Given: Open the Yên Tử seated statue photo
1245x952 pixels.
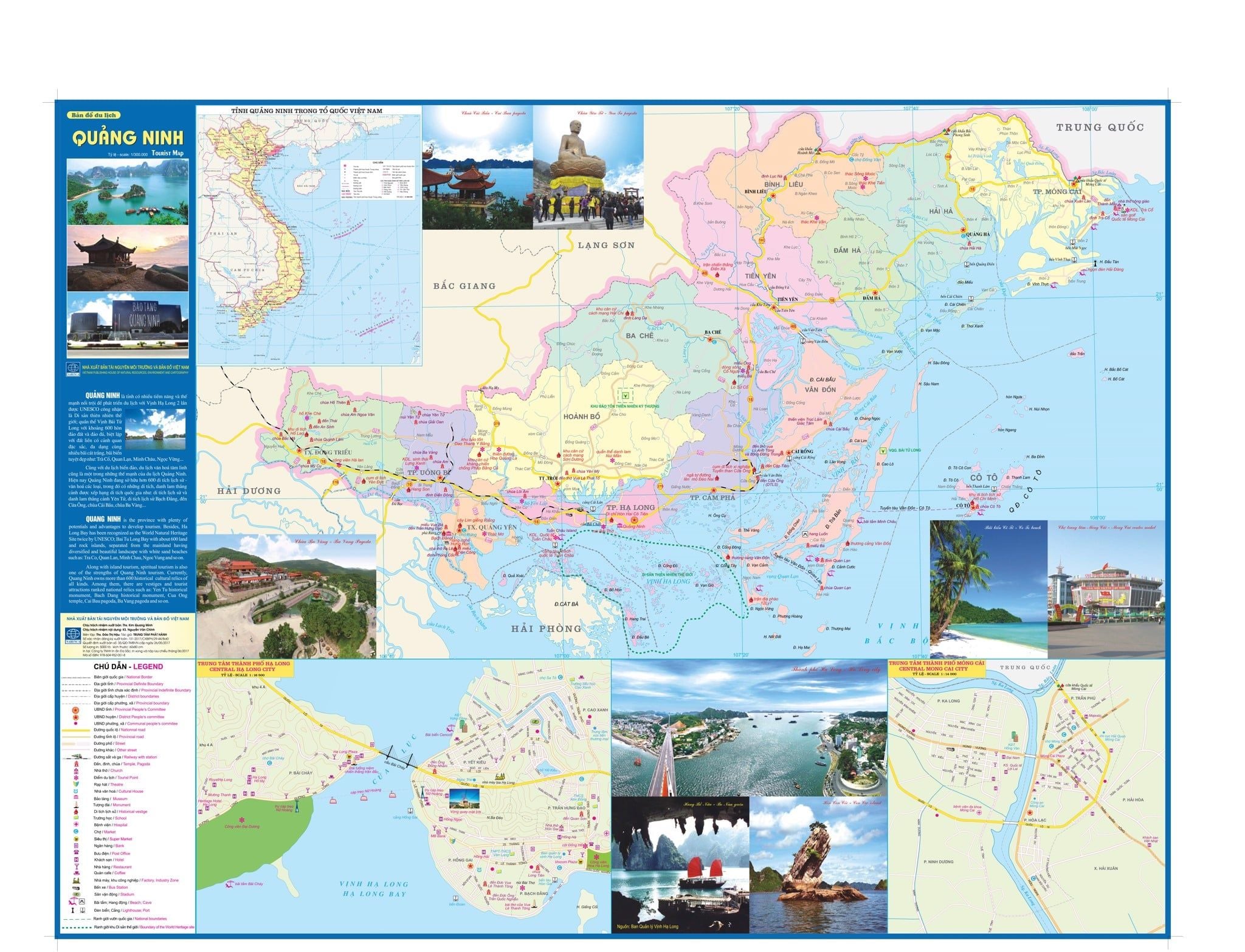Looking at the screenshot, I should (x=588, y=168).
